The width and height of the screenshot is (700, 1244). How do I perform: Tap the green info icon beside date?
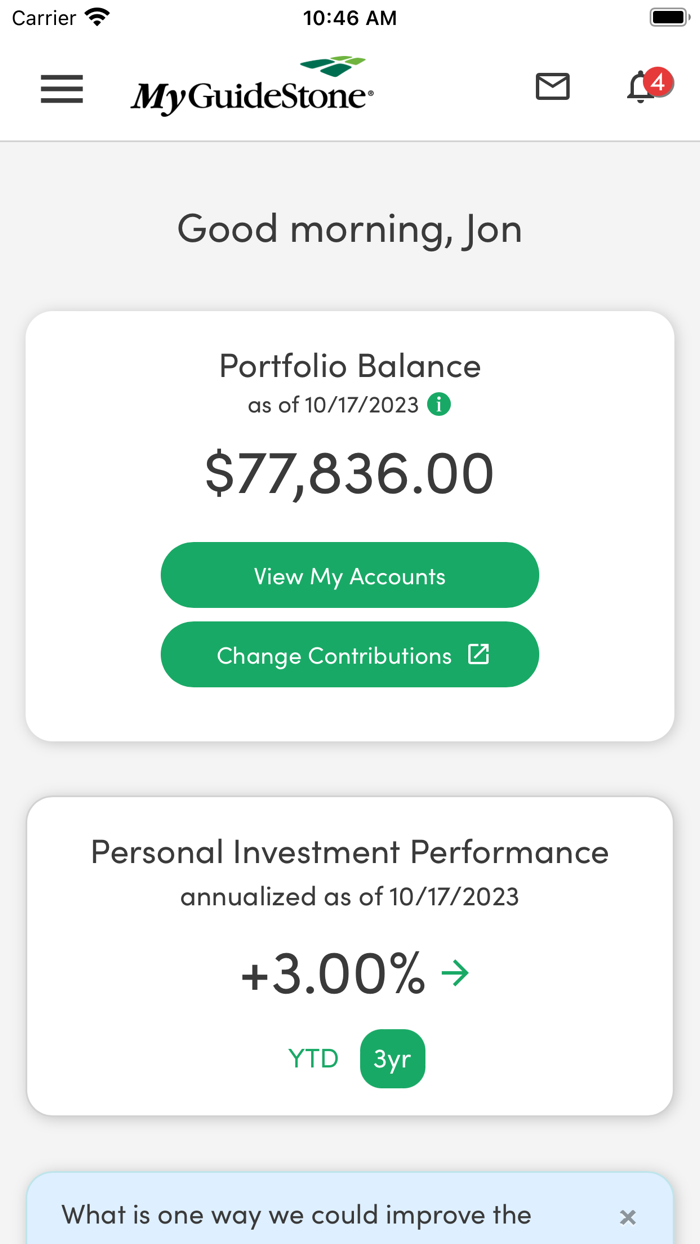[439, 404]
